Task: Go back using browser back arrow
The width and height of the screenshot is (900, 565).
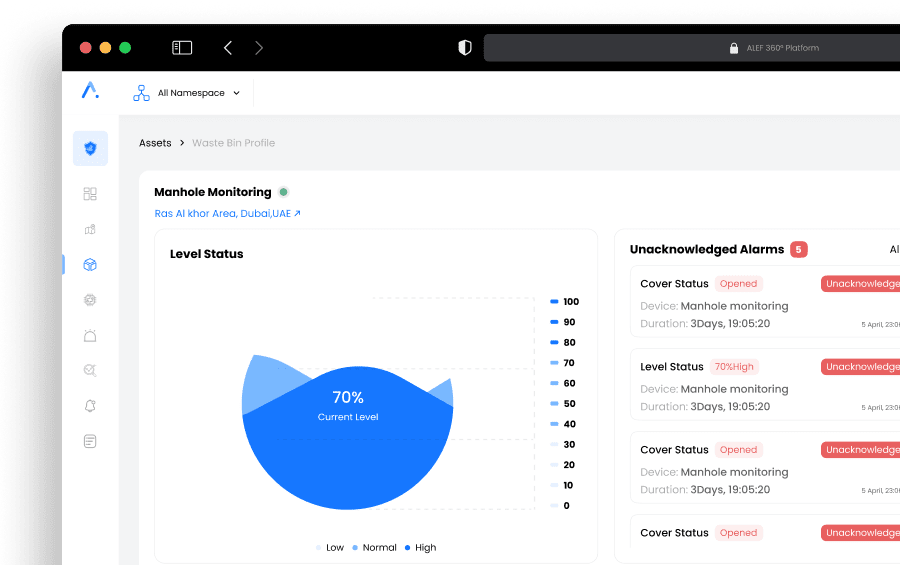Action: click(228, 48)
